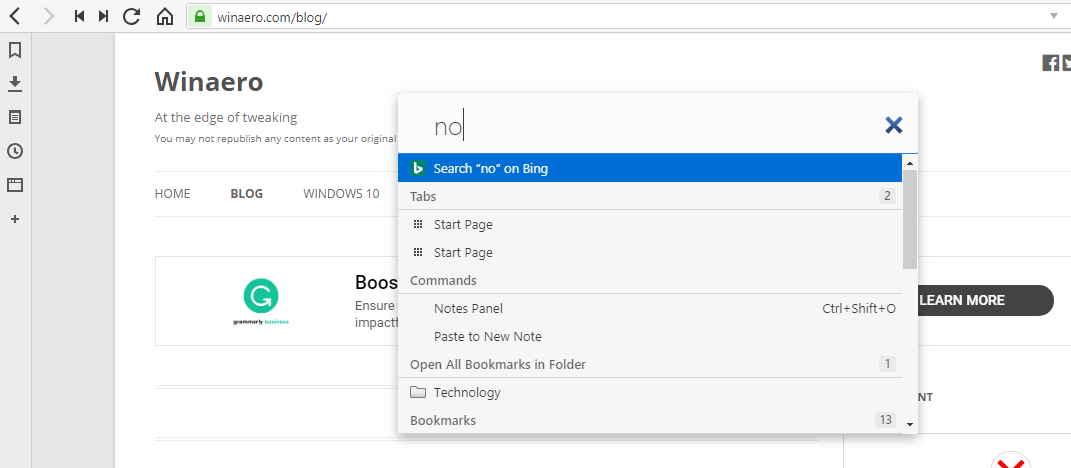1071x468 pixels.
Task: Reload the current page
Action: [x=131, y=16]
